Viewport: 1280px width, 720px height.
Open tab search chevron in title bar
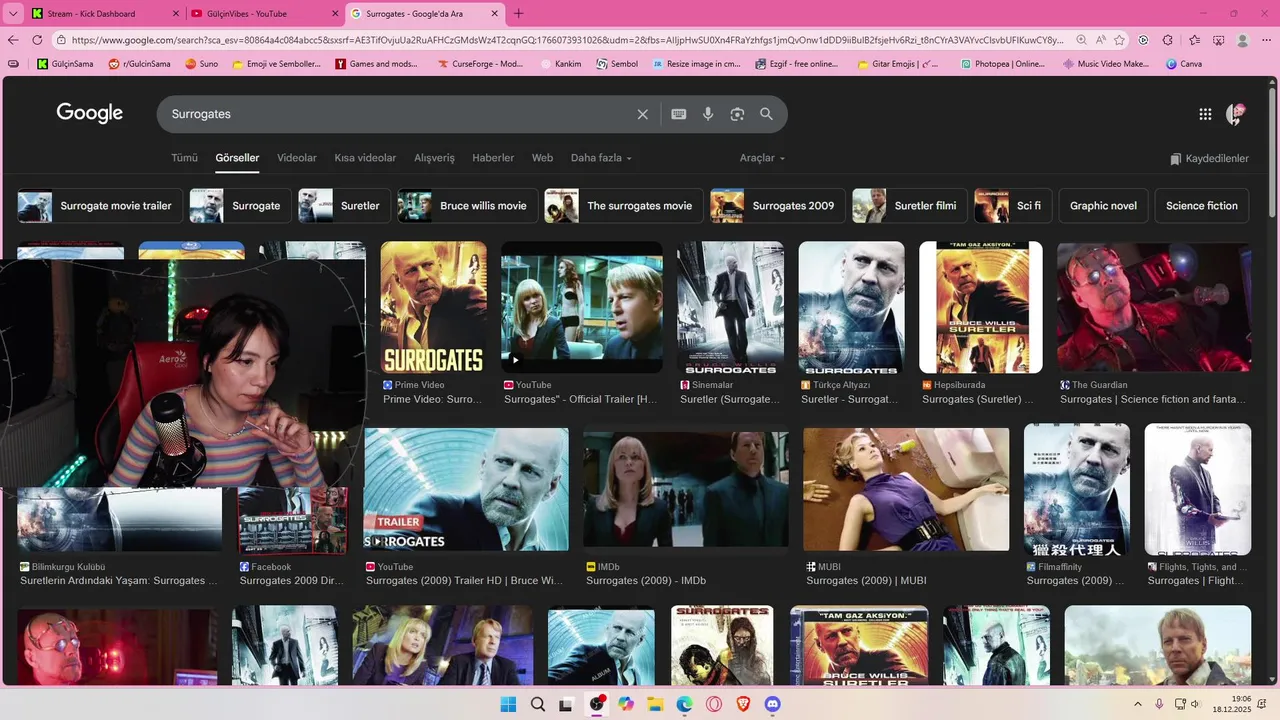click(x=13, y=14)
